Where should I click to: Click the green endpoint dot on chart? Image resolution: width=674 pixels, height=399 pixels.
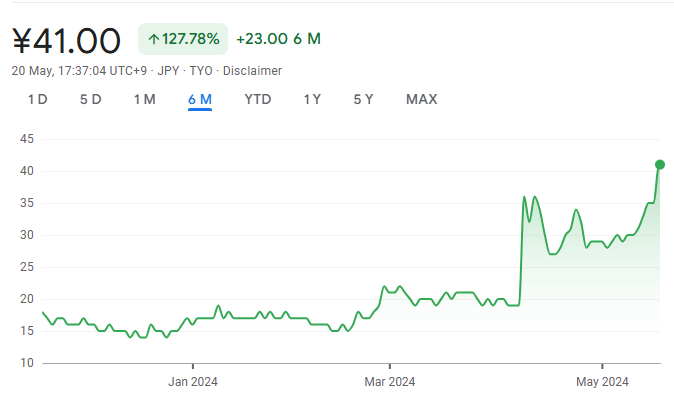click(660, 164)
